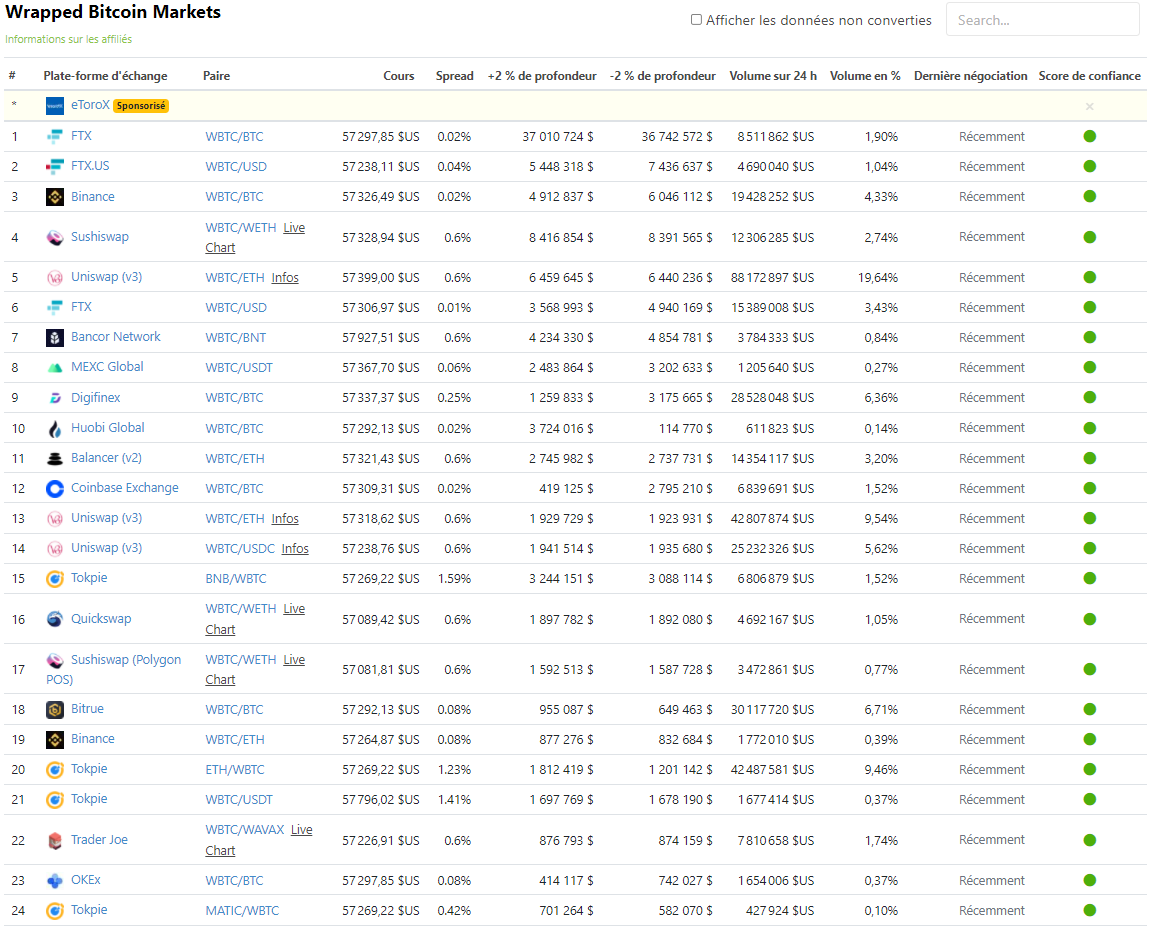Select the eToroX 'Sponsorisé' badge
Image resolution: width=1150 pixels, height=932 pixels.
(x=141, y=106)
